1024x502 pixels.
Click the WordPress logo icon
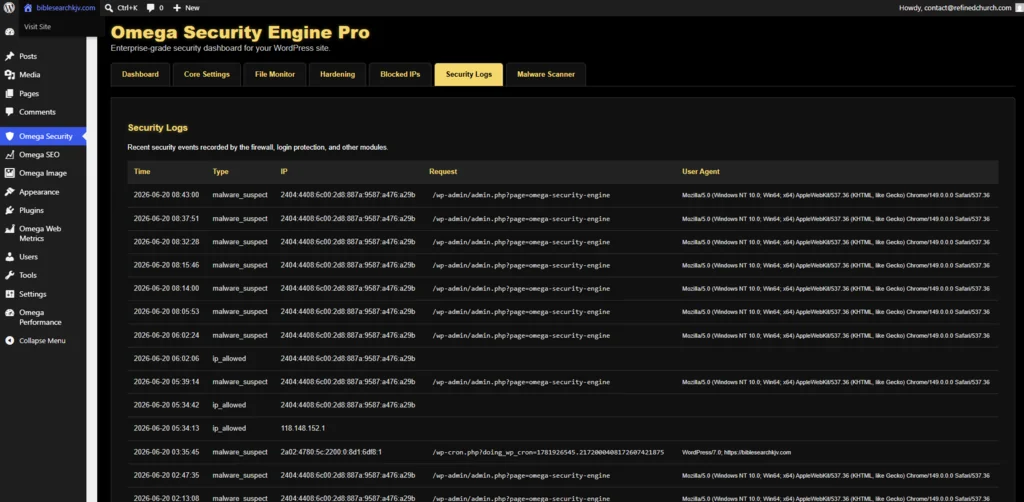tap(9, 8)
